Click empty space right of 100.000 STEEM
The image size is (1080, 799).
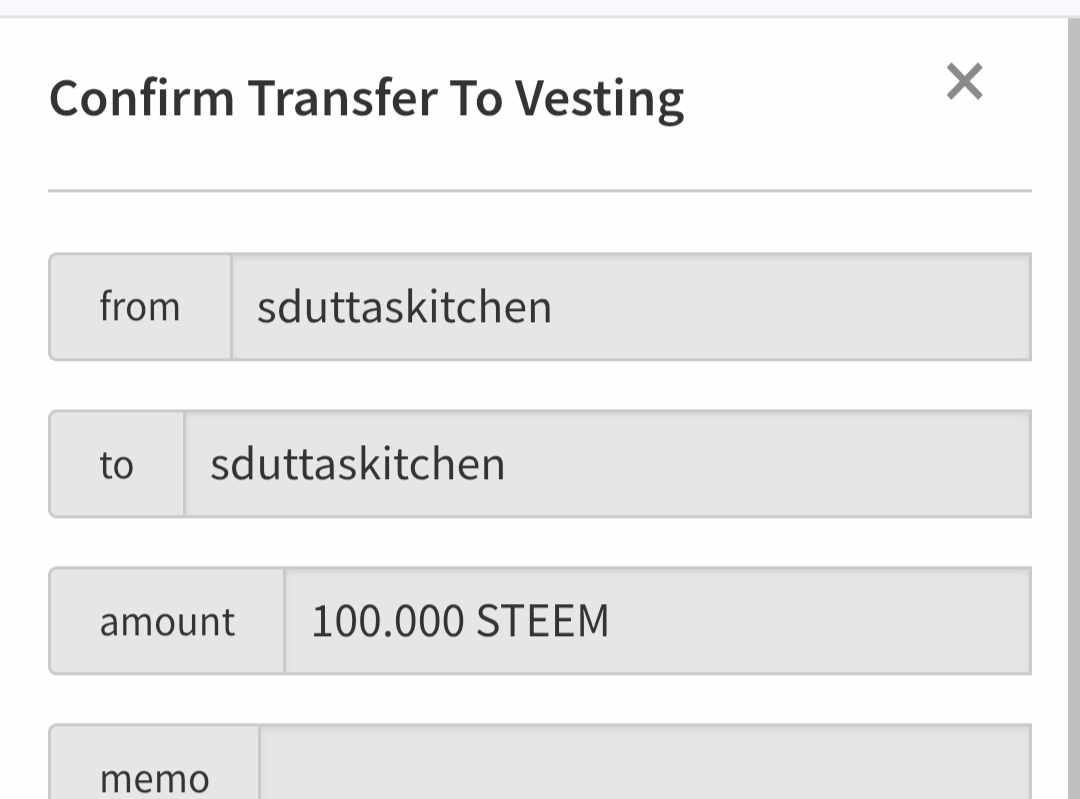tap(820, 621)
